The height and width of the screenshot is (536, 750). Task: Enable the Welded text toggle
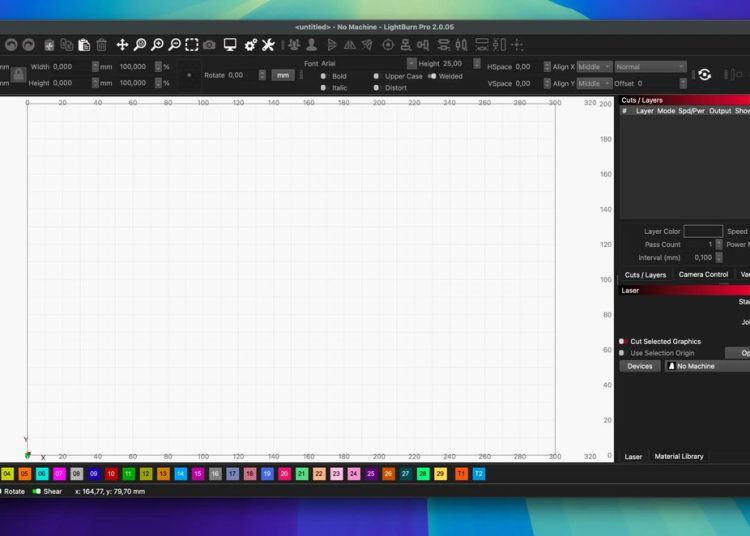(432, 76)
